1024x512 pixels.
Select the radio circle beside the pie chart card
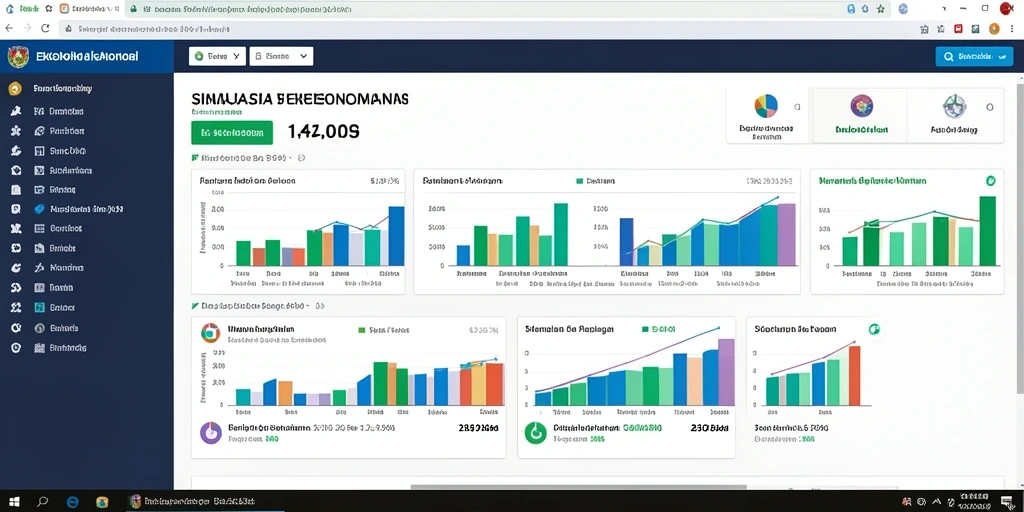[x=797, y=106]
